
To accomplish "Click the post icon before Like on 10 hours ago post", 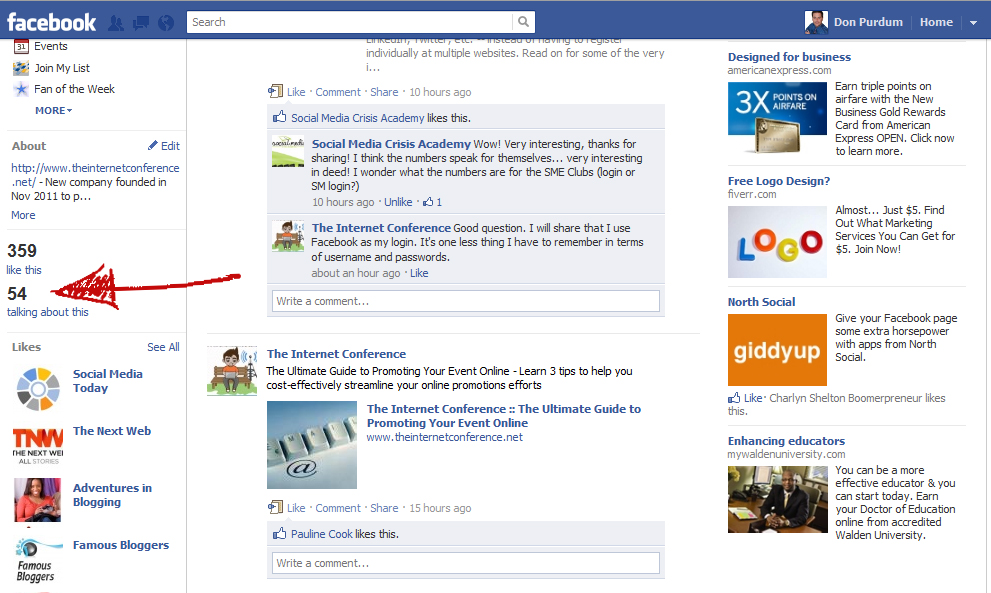I will 275,92.
